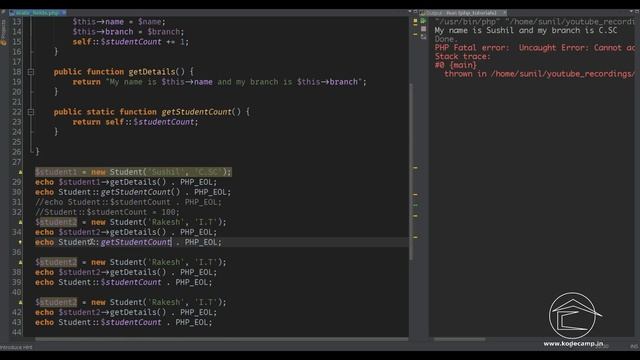Click hint glyph on the getStudentCount echo line
The width and height of the screenshot is (640, 360).
point(20,242)
